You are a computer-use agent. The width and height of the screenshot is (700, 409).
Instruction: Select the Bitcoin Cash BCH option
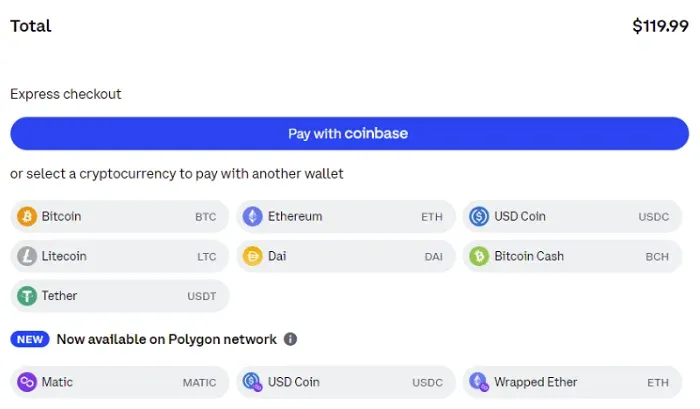click(x=572, y=256)
